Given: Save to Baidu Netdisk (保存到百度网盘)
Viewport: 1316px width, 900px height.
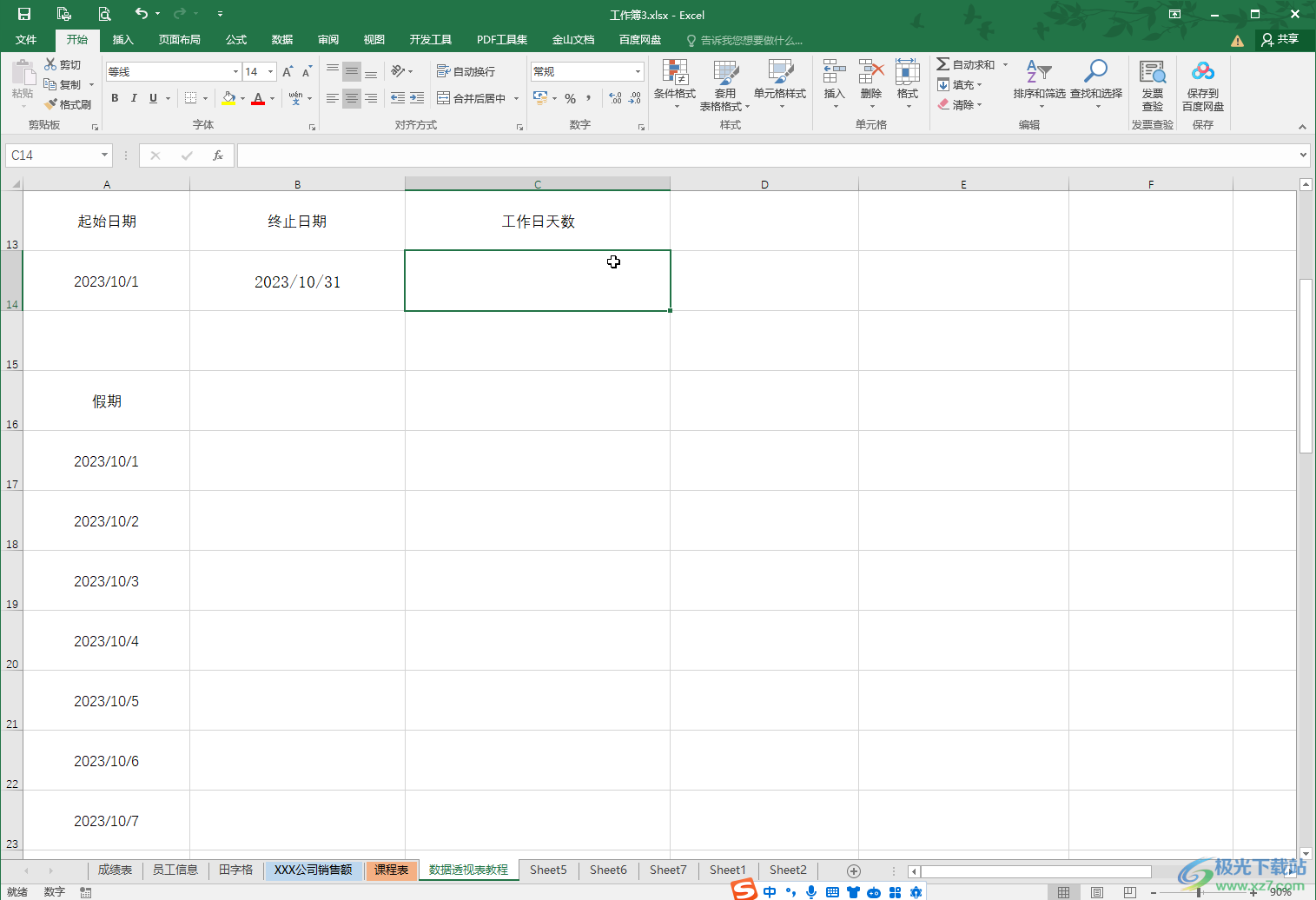Looking at the screenshot, I should pyautogui.click(x=1203, y=85).
